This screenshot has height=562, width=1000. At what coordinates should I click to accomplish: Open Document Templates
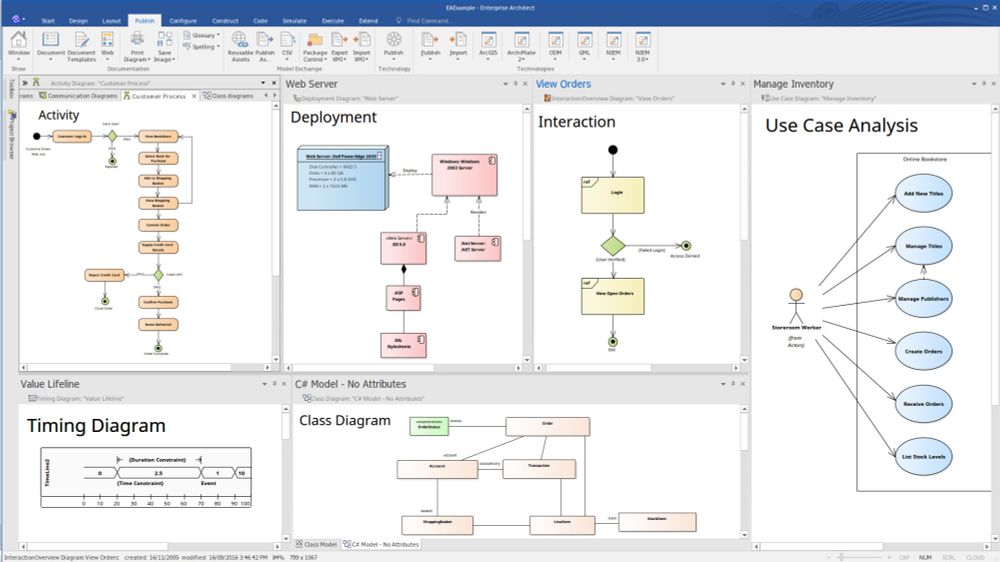pyautogui.click(x=81, y=46)
